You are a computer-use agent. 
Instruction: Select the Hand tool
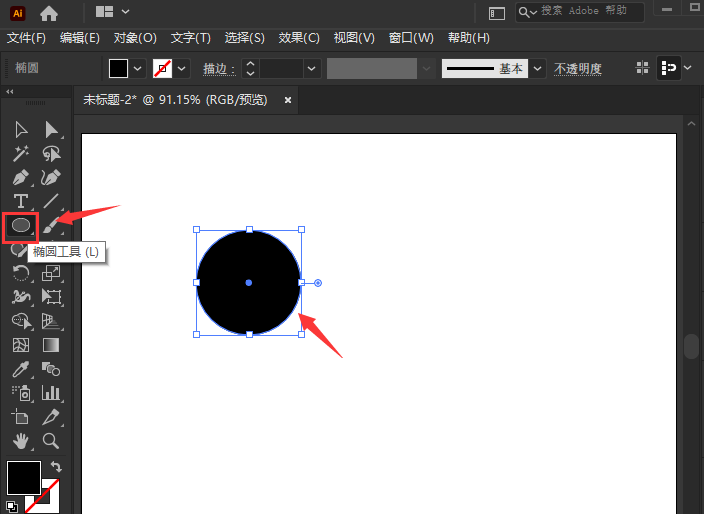point(21,441)
